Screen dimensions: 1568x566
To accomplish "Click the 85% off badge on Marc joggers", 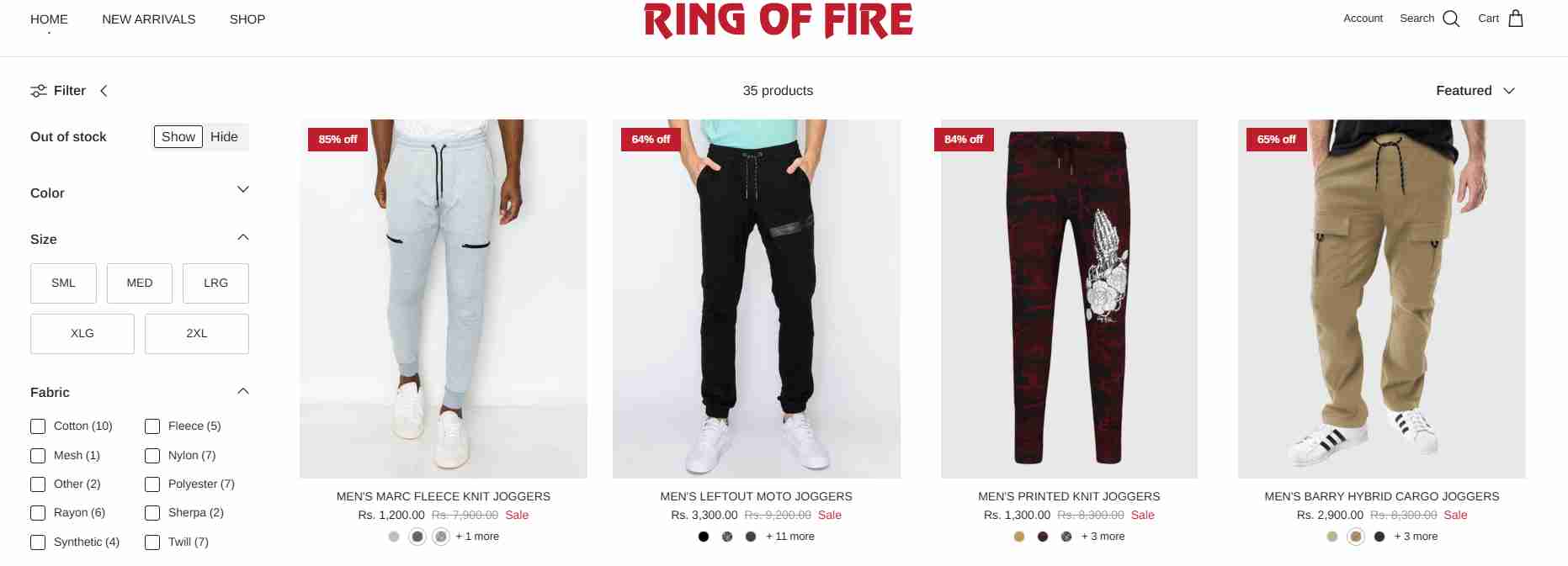I will (x=338, y=140).
